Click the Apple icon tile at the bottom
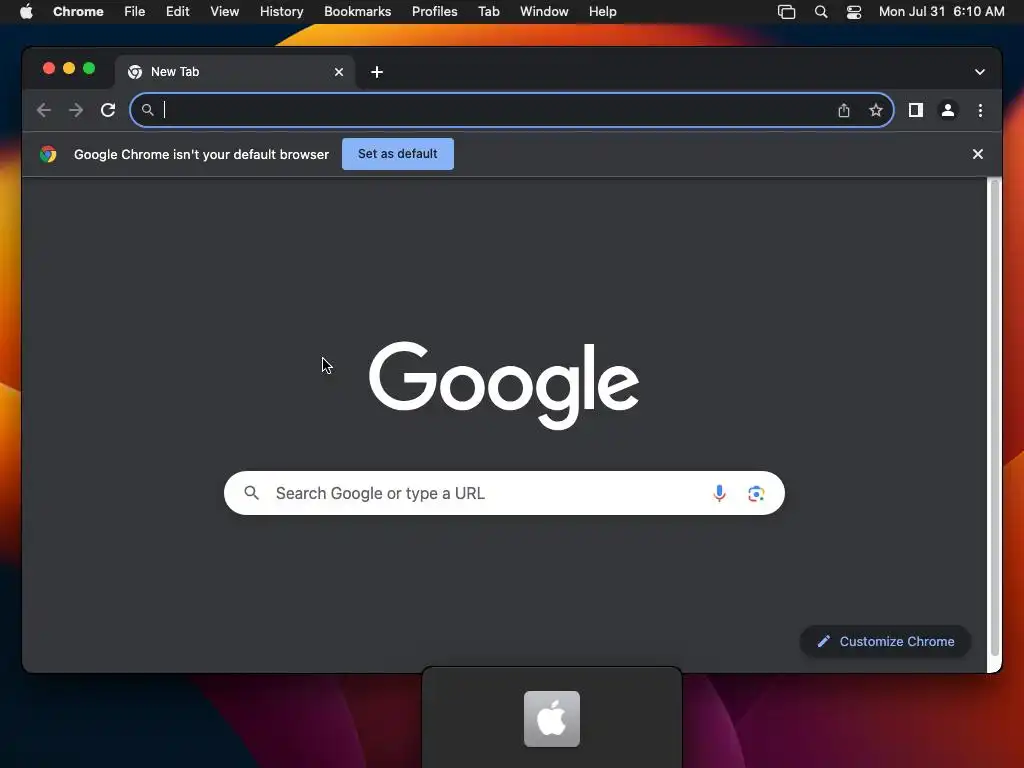 coord(552,718)
